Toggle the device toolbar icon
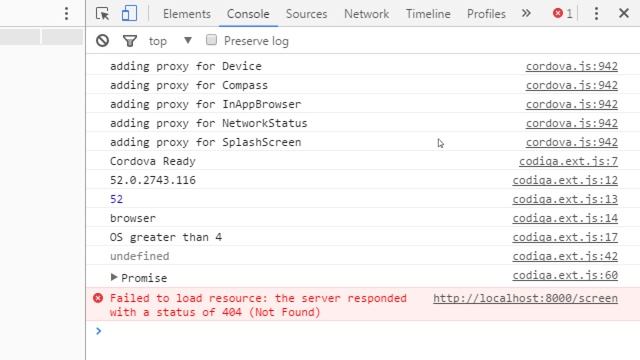Image resolution: width=640 pixels, height=360 pixels. (x=129, y=13)
